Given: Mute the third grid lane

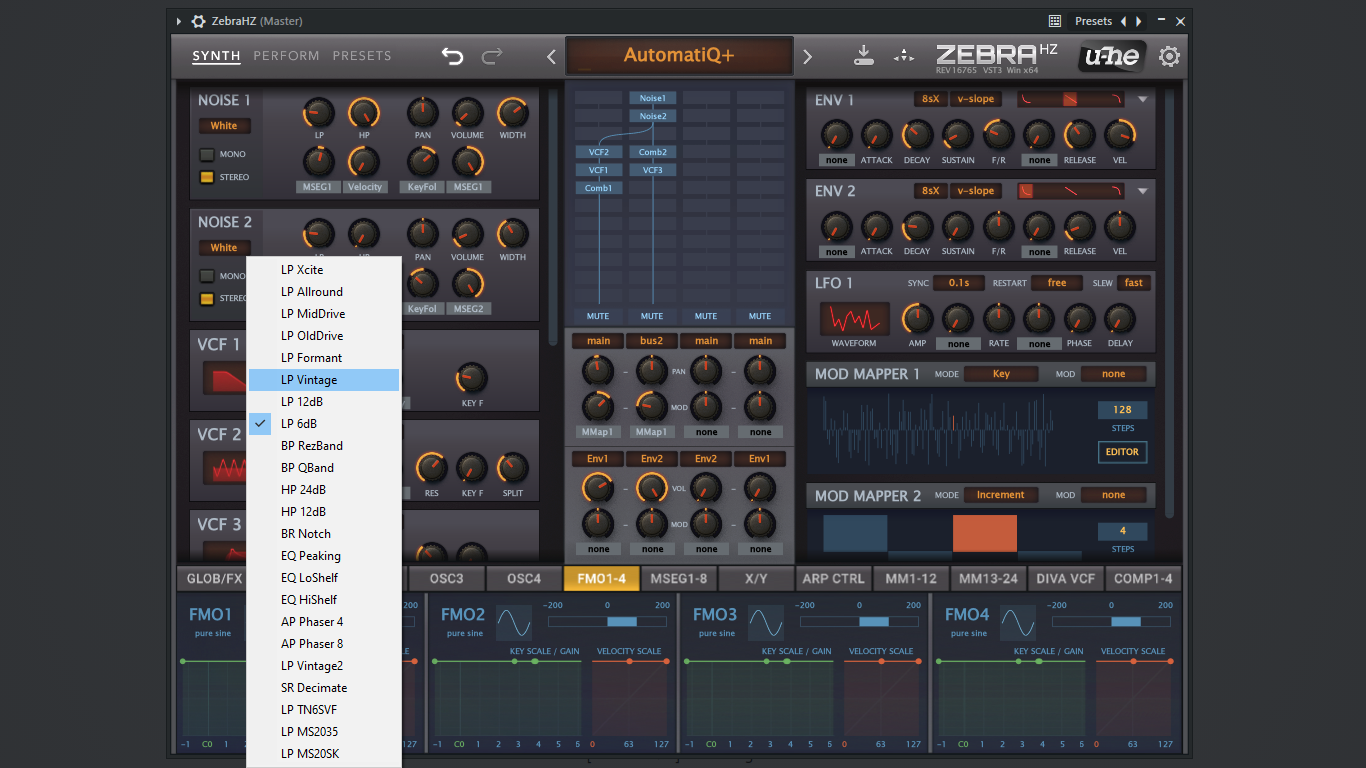Looking at the screenshot, I should pos(706,316).
